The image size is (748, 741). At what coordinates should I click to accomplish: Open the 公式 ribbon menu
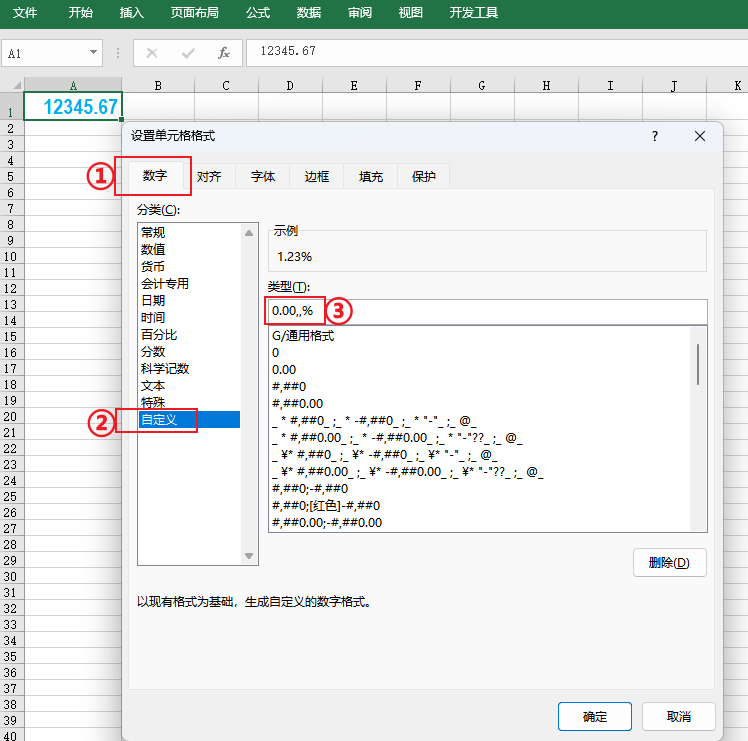click(258, 13)
